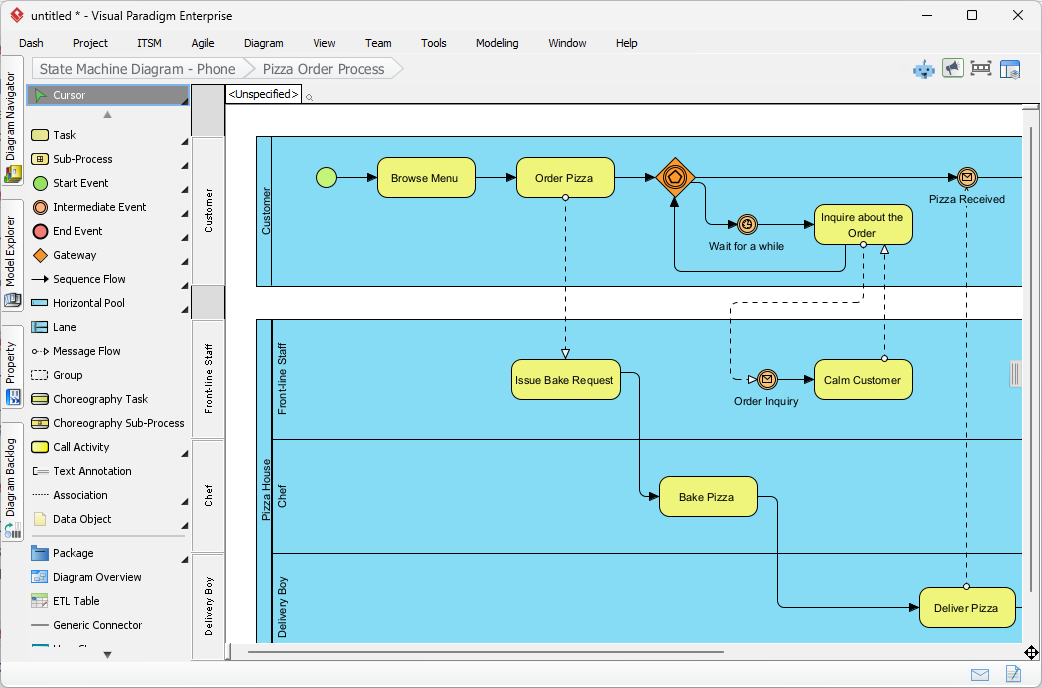Switch to the State Machine Diagram - Phone tab
The height and width of the screenshot is (688, 1042).
[136, 69]
